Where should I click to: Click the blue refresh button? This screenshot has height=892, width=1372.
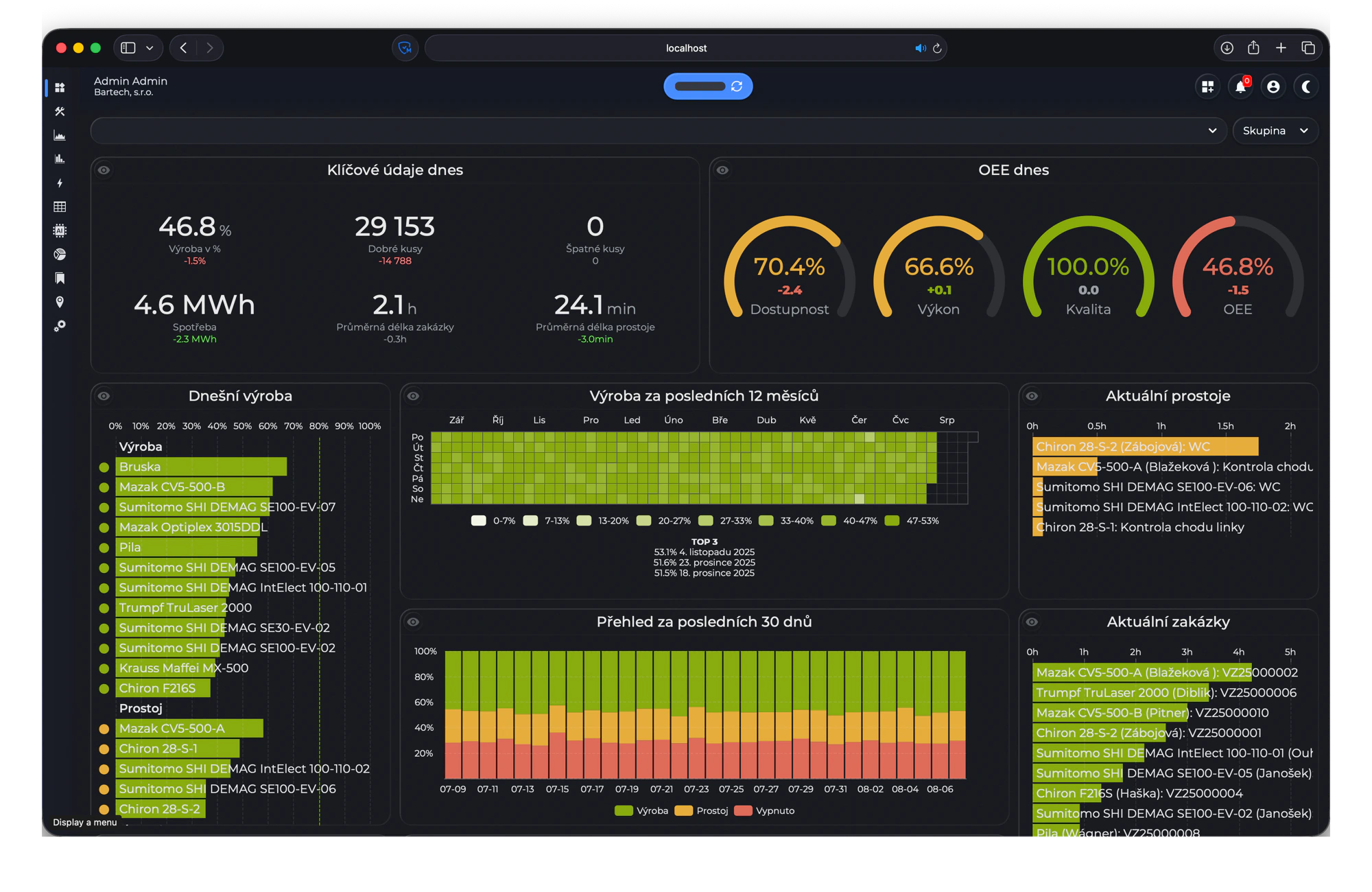click(x=708, y=86)
